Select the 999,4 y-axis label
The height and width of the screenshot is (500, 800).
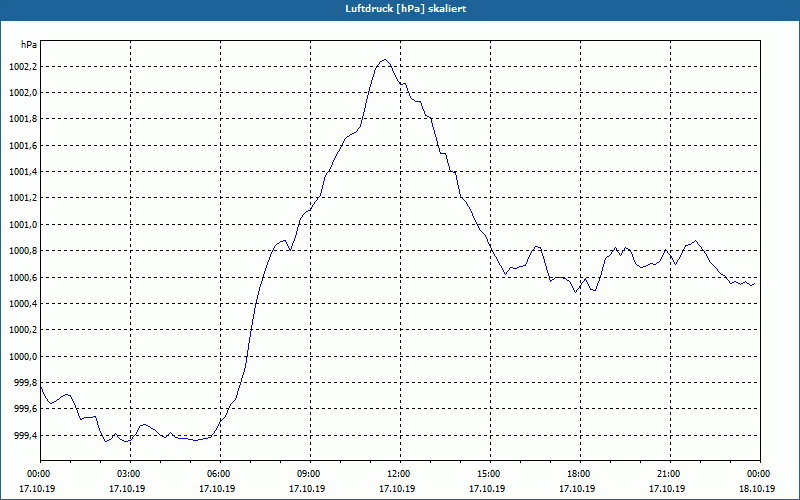25,436
